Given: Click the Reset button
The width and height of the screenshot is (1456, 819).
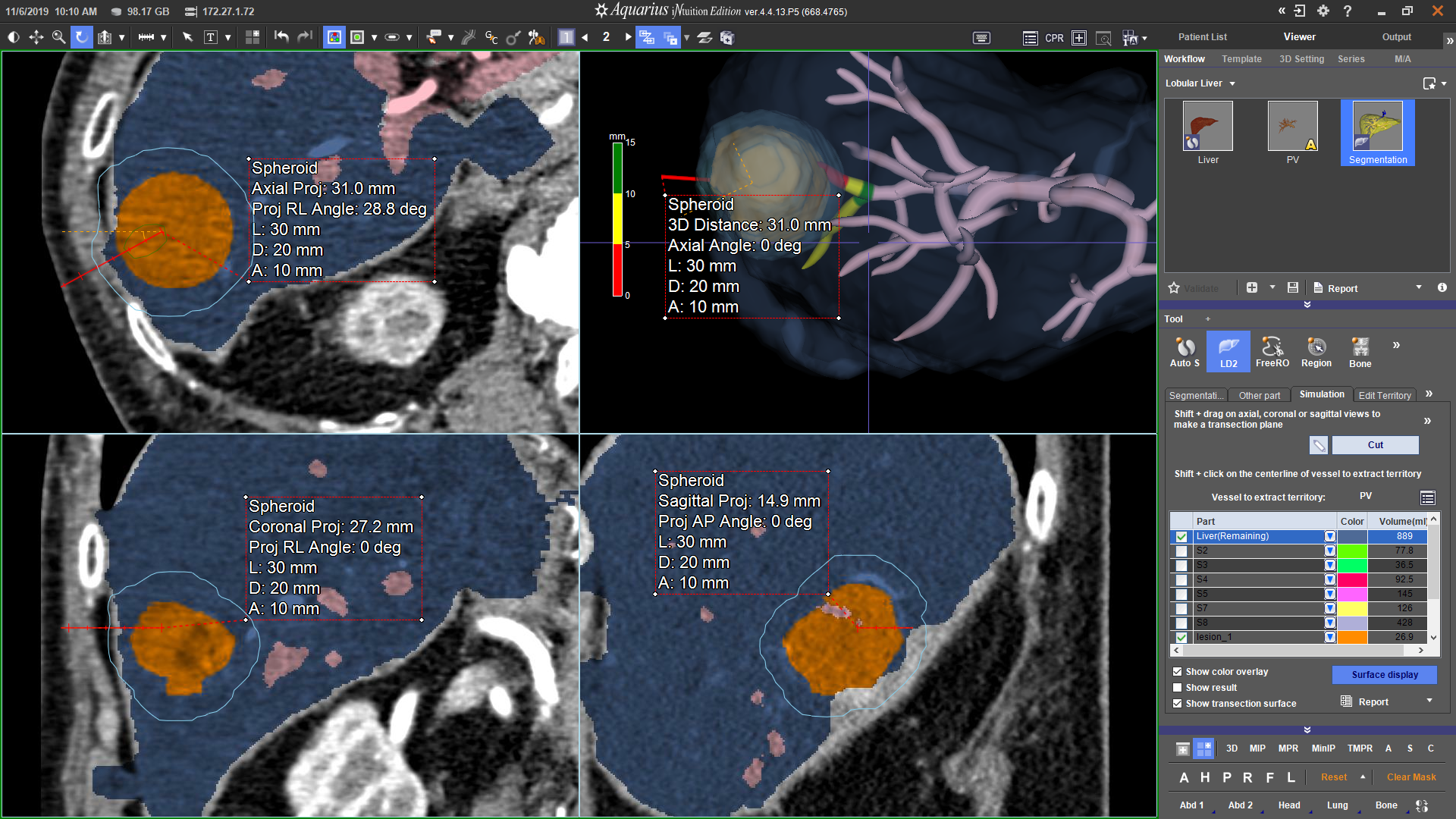Looking at the screenshot, I should [1334, 777].
